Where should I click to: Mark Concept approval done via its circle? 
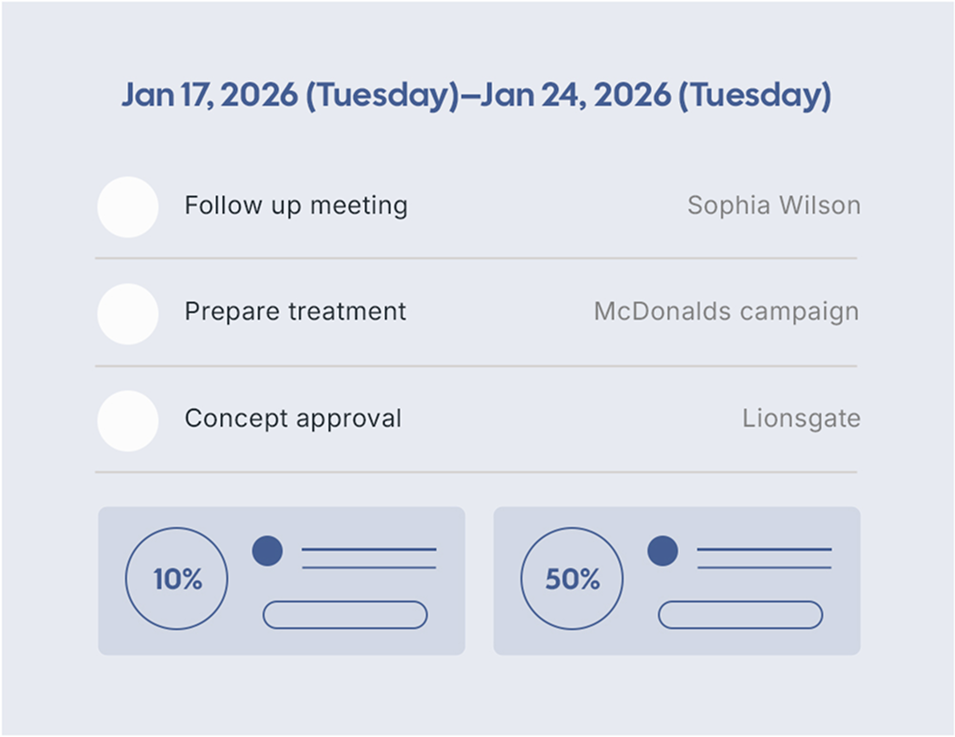coord(128,420)
